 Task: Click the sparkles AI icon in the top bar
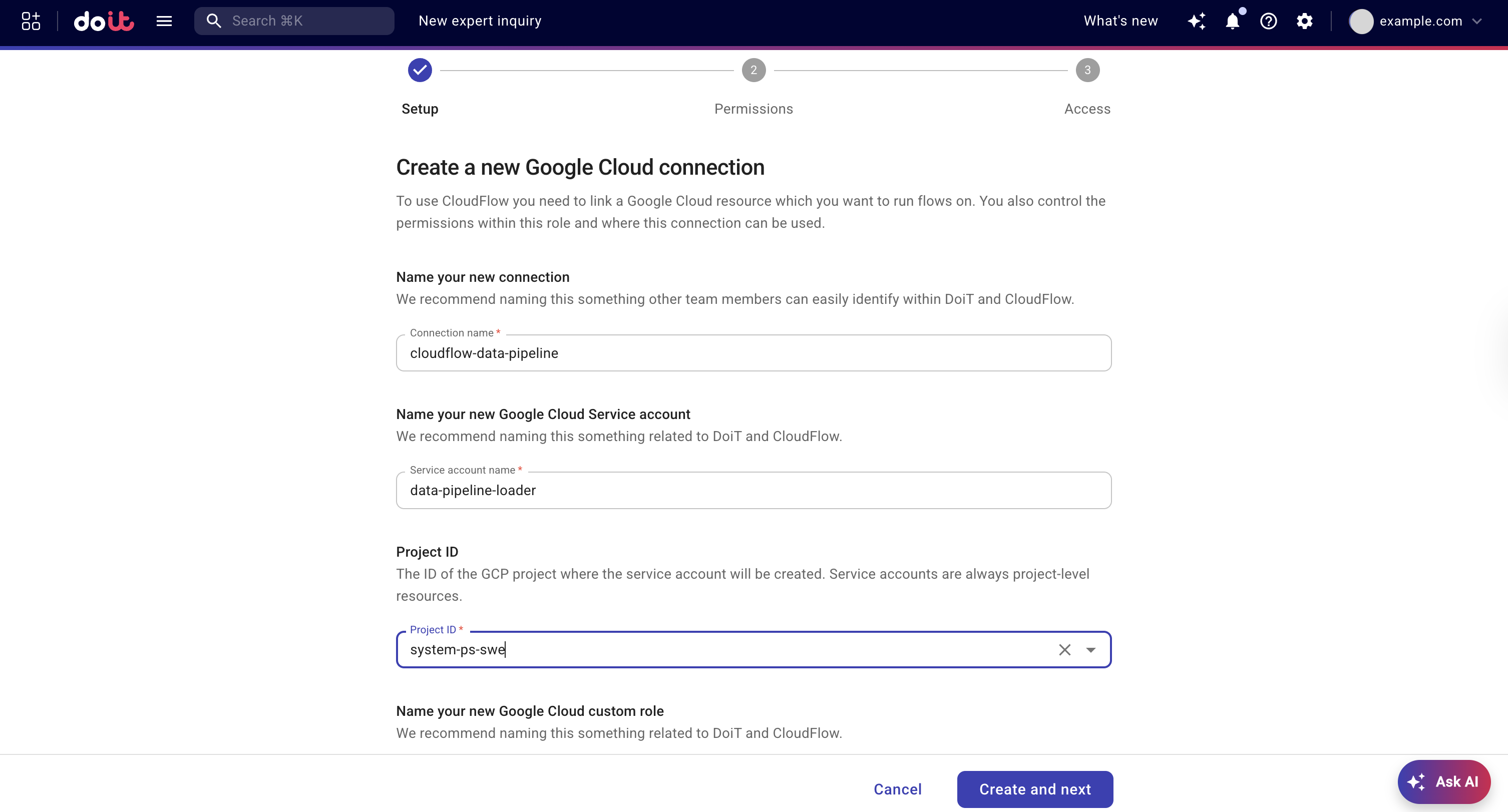1197,21
